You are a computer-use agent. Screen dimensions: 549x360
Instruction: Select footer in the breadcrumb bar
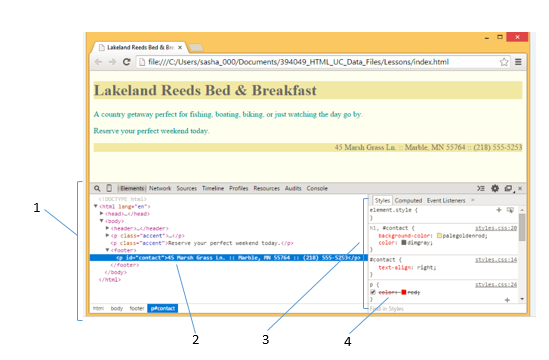tap(137, 309)
